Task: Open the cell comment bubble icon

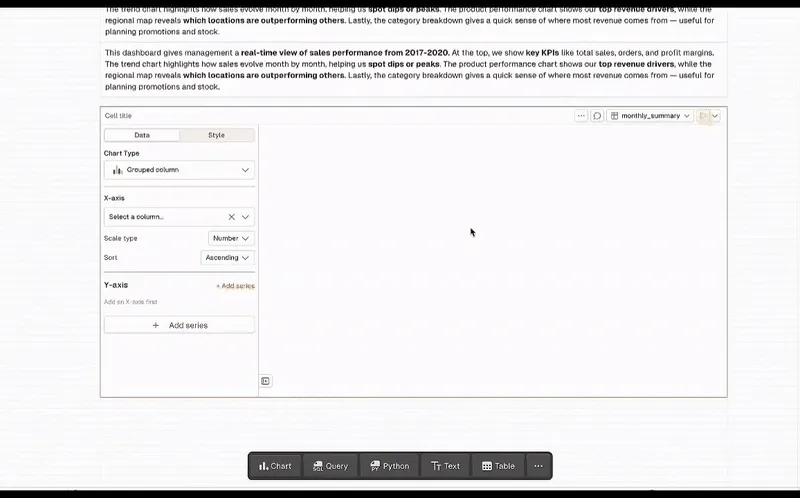Action: 597,116
